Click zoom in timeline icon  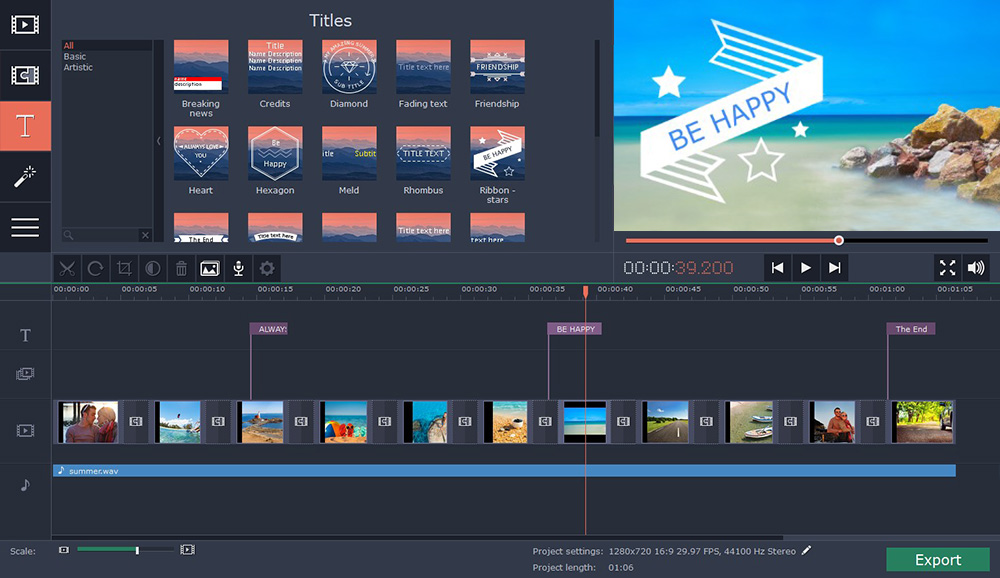coord(188,550)
